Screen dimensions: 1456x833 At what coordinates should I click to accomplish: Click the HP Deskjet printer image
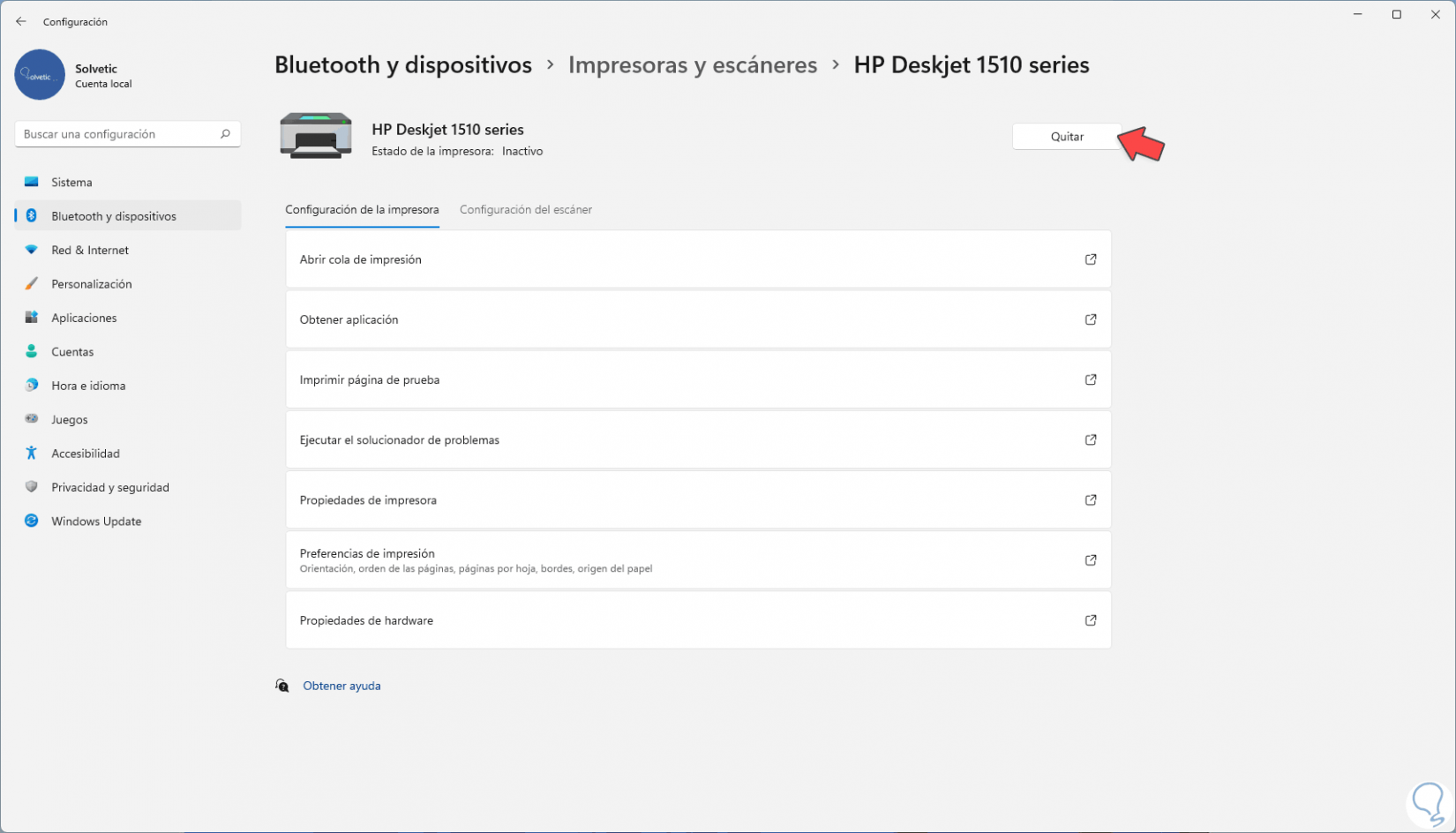pyautogui.click(x=316, y=136)
